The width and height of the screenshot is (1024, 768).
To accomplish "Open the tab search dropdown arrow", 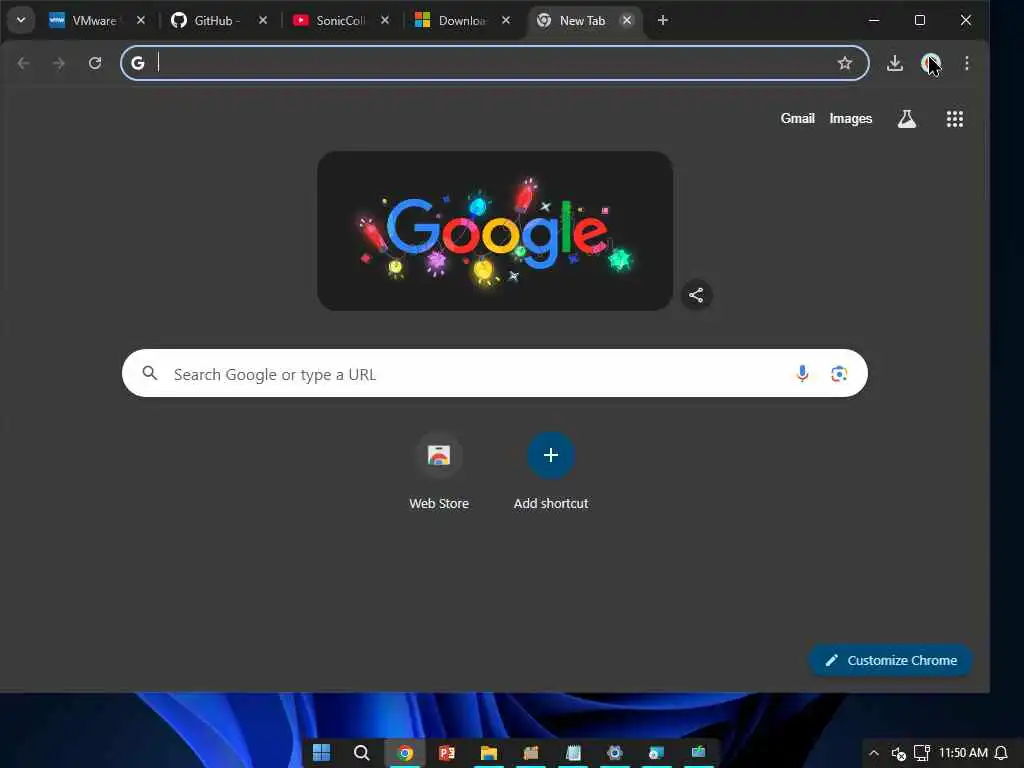I will click(x=21, y=20).
